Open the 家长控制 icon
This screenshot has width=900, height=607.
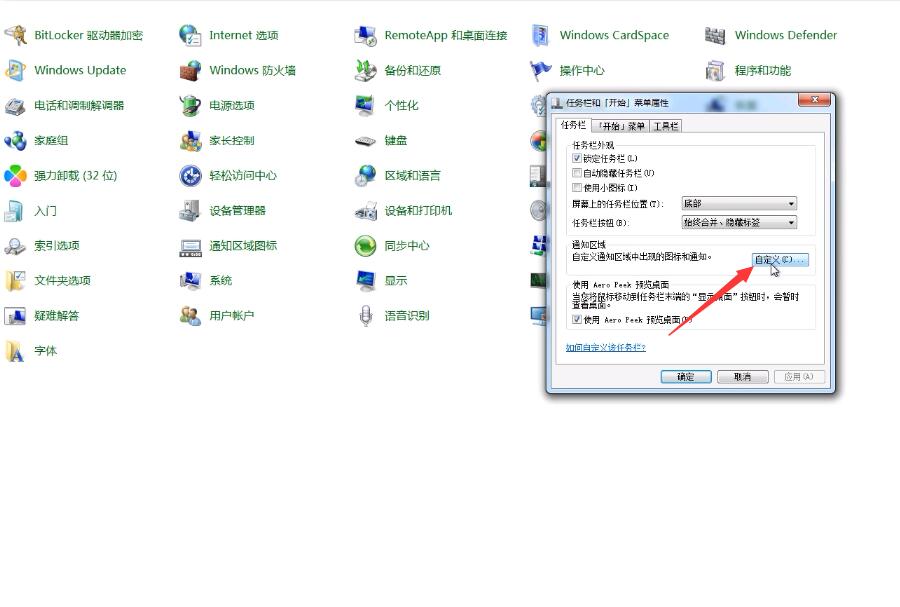coord(191,141)
